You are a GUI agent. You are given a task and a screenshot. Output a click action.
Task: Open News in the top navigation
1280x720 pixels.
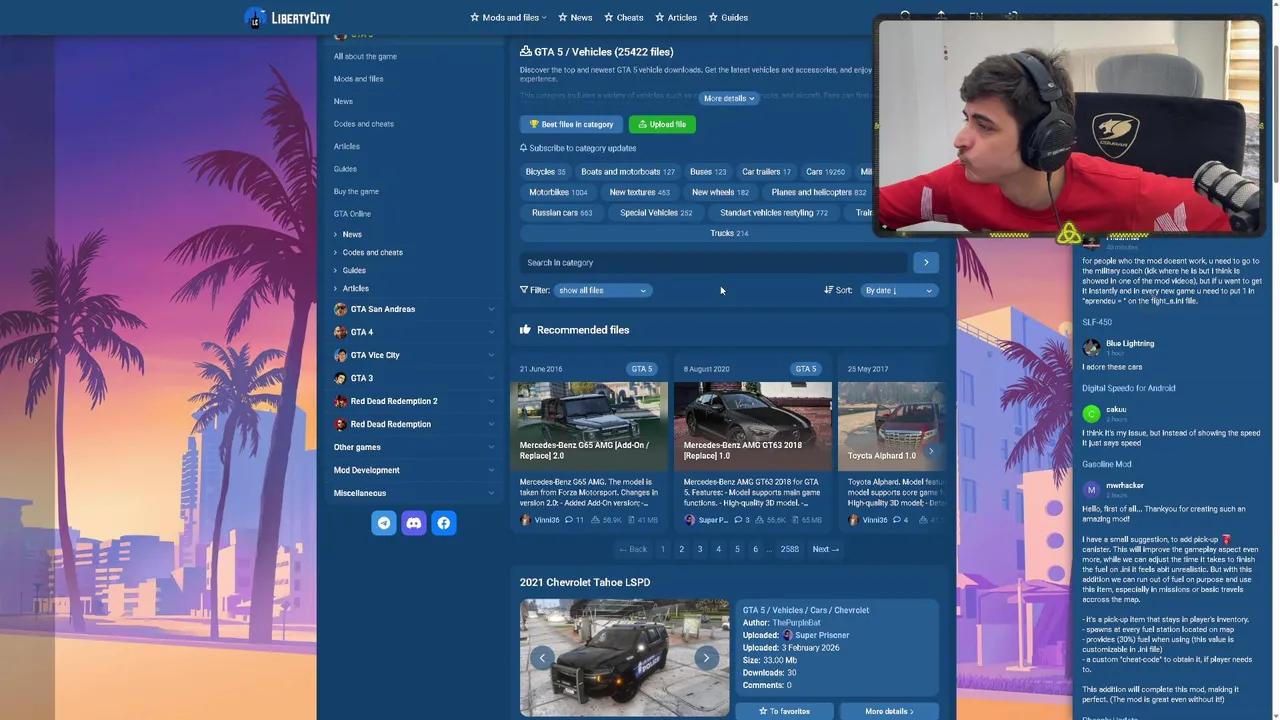pyautogui.click(x=575, y=17)
